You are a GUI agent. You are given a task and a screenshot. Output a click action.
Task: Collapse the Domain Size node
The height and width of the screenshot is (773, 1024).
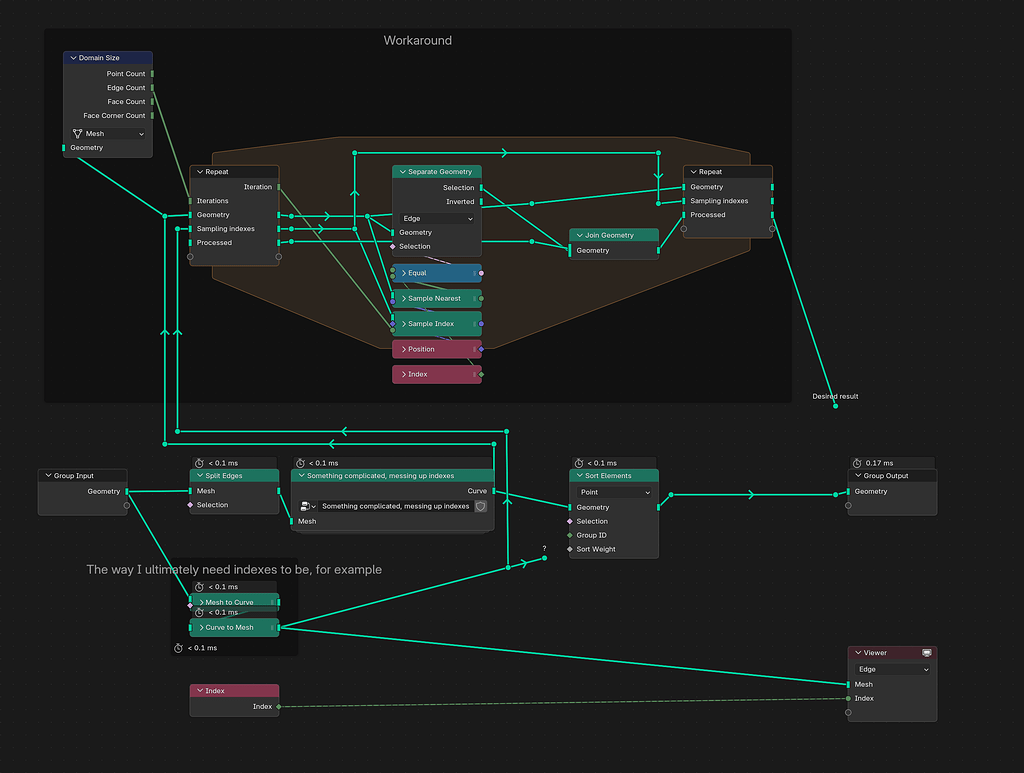73,58
